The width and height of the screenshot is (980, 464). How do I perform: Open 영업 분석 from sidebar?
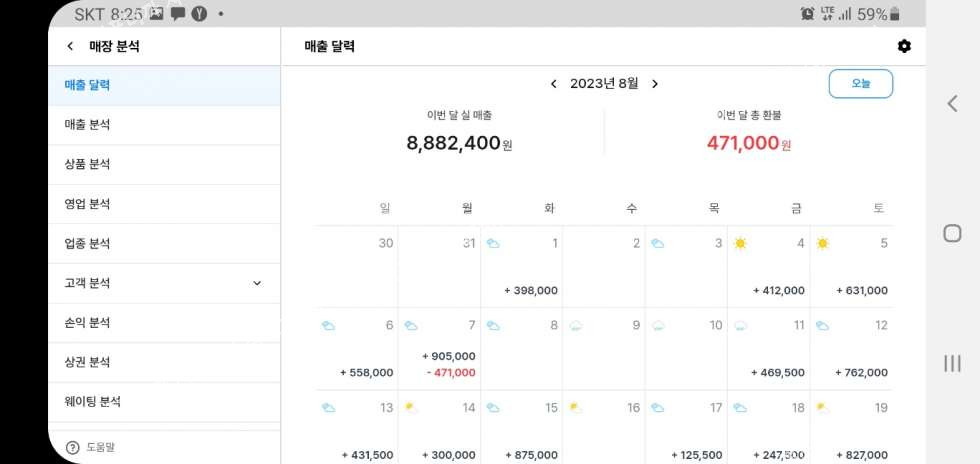click(x=87, y=204)
